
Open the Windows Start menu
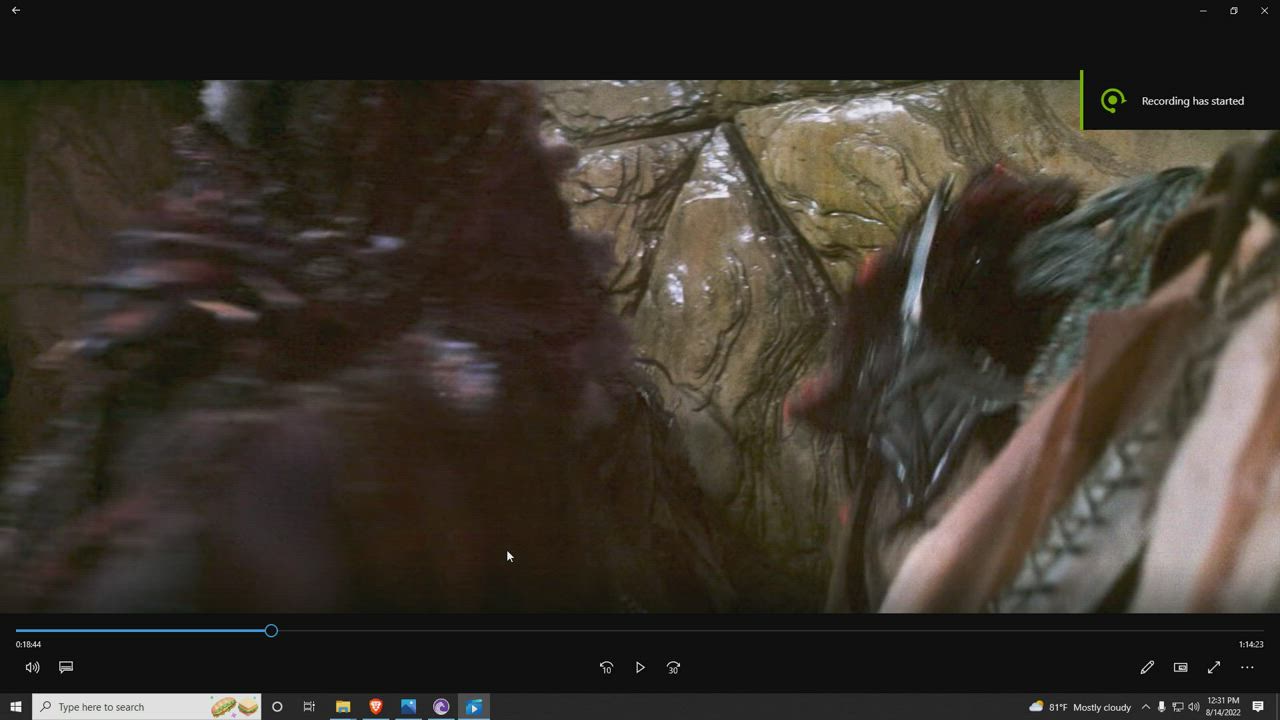[x=16, y=707]
